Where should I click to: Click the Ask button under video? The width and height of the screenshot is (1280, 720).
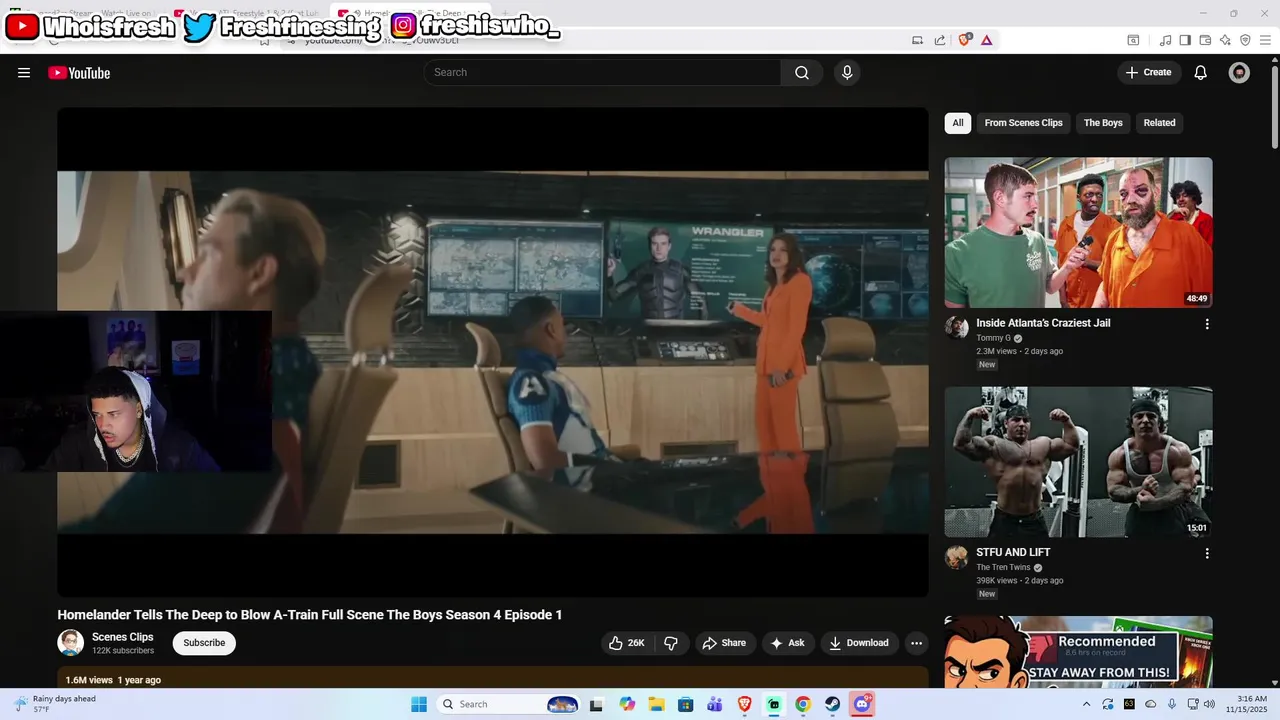[788, 643]
